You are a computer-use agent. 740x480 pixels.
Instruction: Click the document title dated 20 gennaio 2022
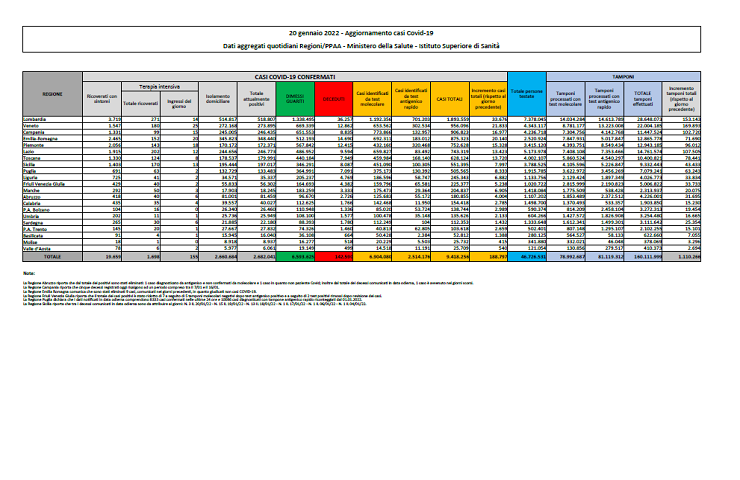(370, 33)
